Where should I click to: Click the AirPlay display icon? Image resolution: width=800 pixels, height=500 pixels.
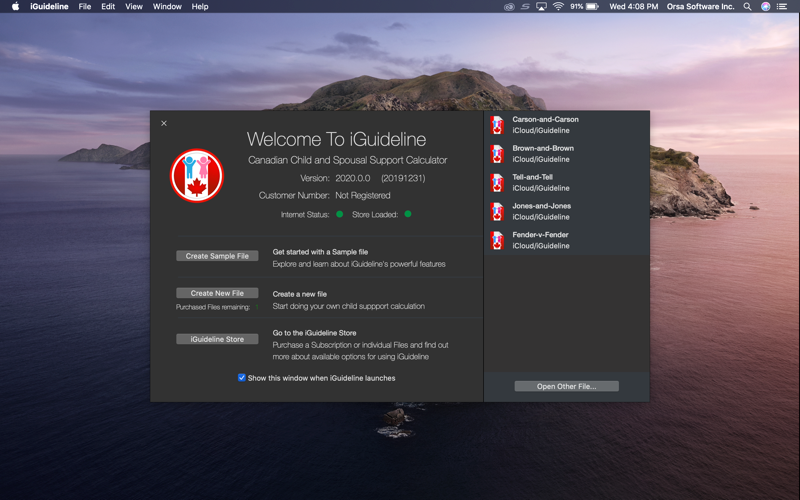coord(541,7)
